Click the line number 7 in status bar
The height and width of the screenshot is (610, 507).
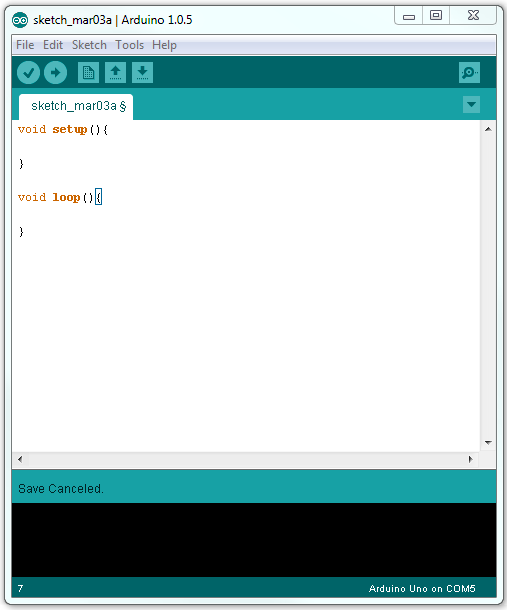20,588
